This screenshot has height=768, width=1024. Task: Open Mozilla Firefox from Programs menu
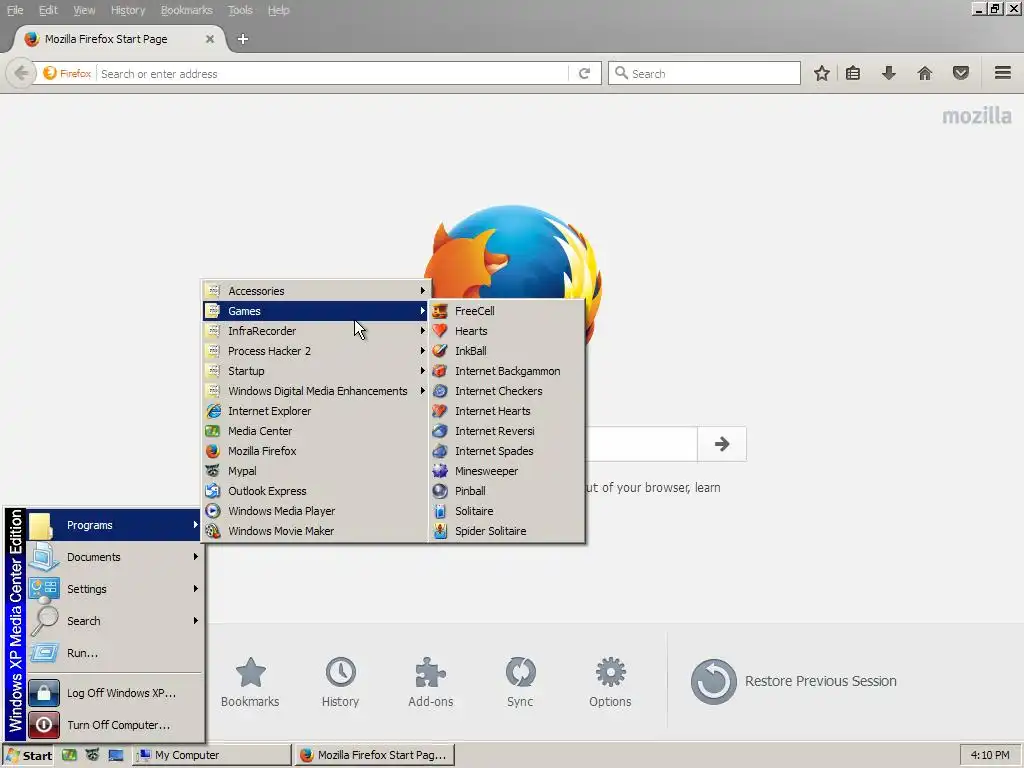315,451
